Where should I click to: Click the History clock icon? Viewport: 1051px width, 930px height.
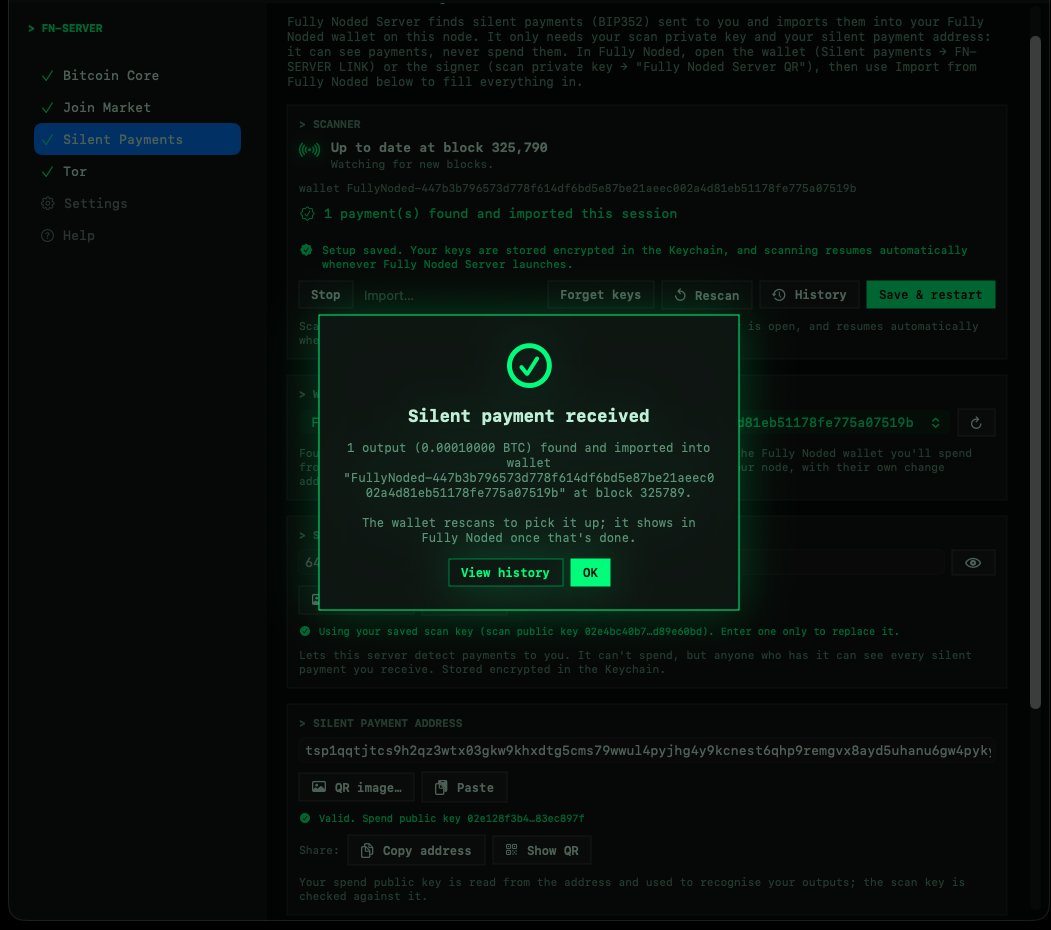pos(779,295)
